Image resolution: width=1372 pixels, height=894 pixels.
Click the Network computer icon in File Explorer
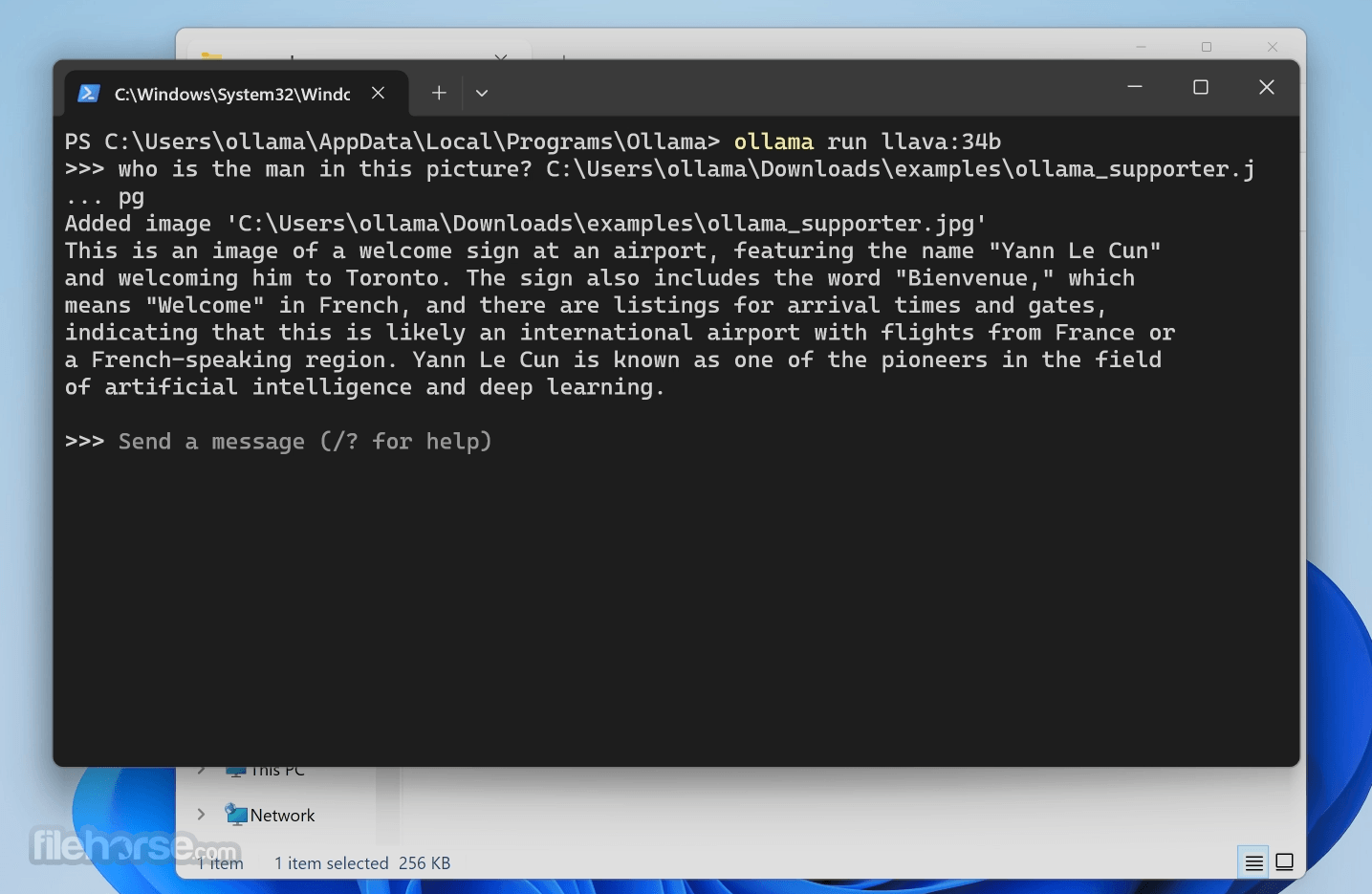point(236,815)
